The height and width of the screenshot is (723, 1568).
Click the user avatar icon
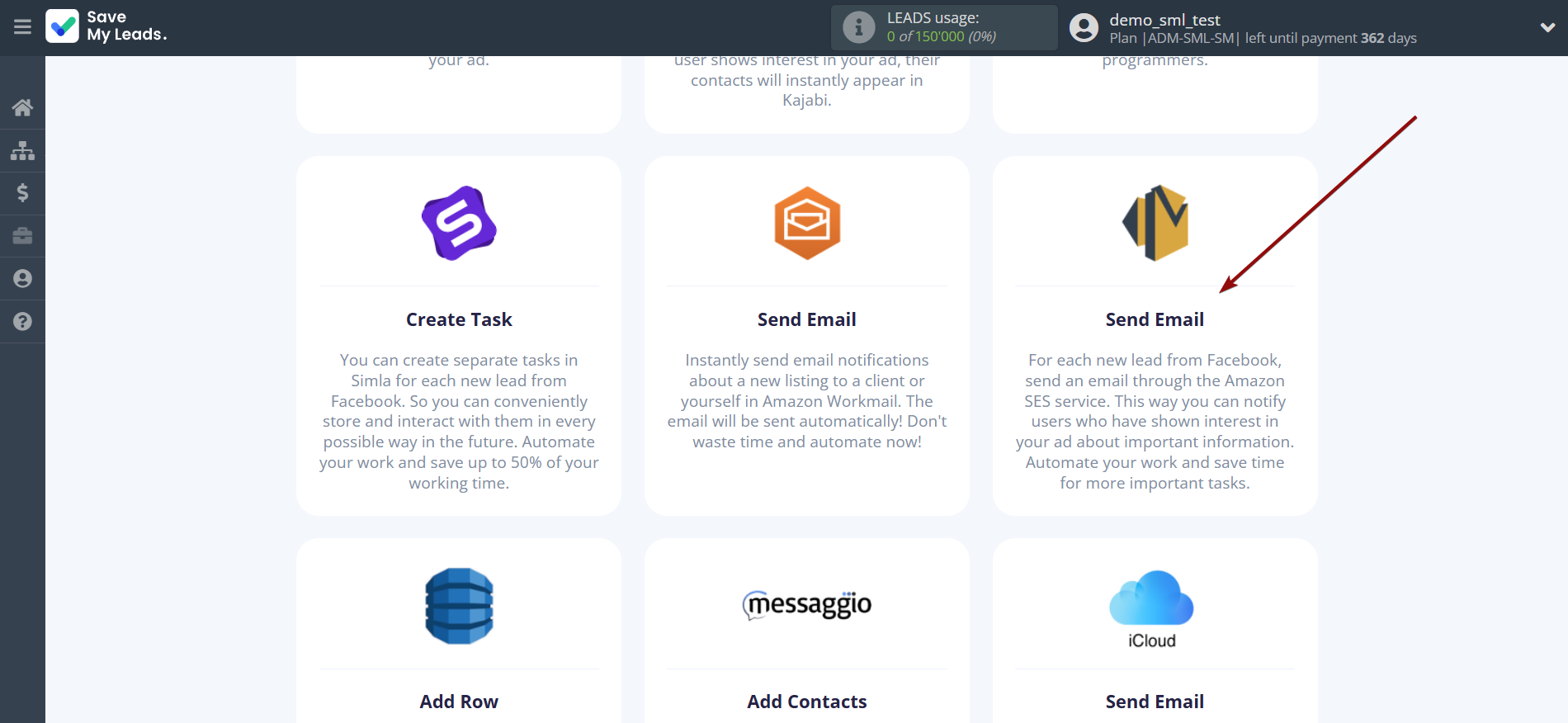coord(1084,28)
